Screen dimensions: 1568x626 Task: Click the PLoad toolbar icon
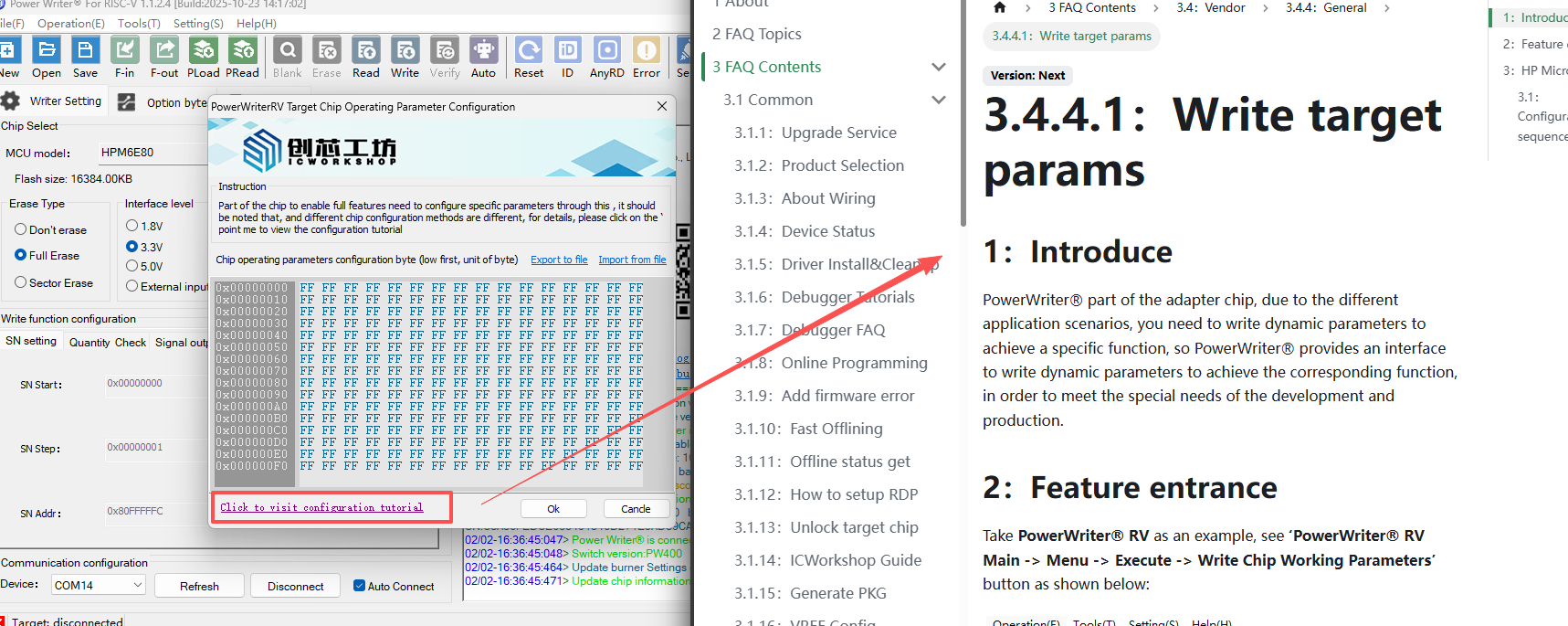pos(204,51)
